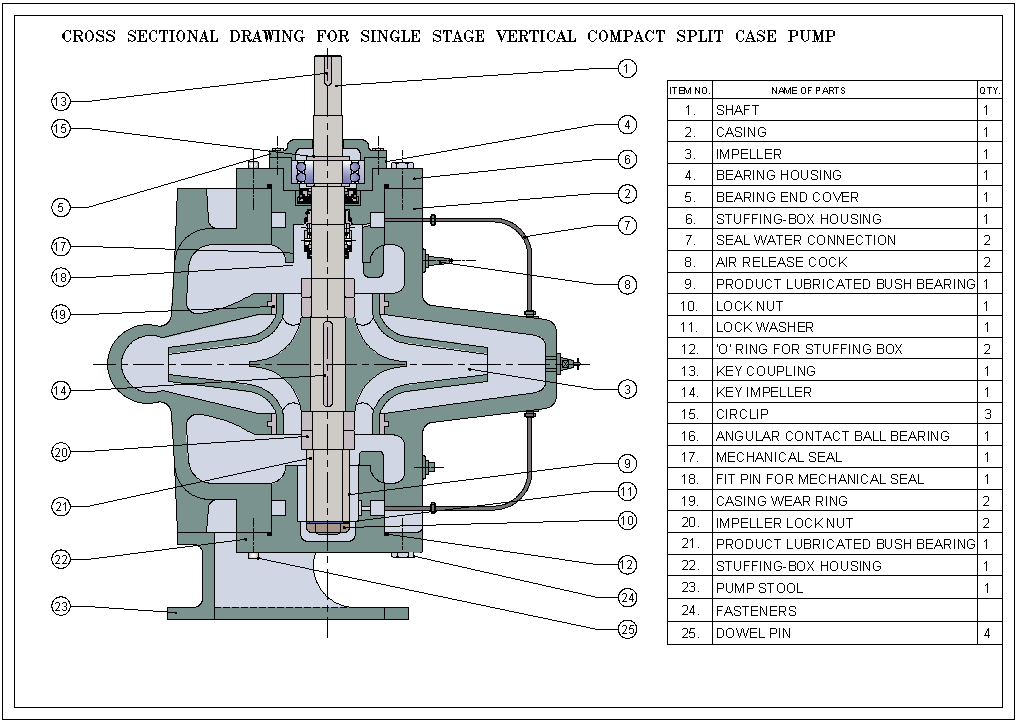The image size is (1019, 723).
Task: Select 'STUFFING-BOX HOUSING' in row 22
Action: coord(799,566)
